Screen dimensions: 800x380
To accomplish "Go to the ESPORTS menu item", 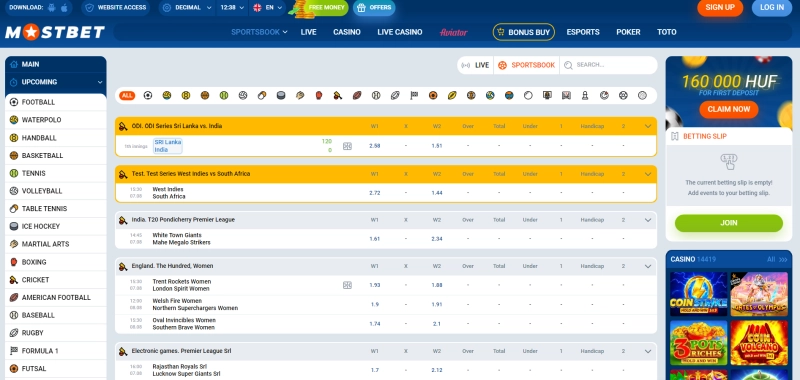I will 583,32.
